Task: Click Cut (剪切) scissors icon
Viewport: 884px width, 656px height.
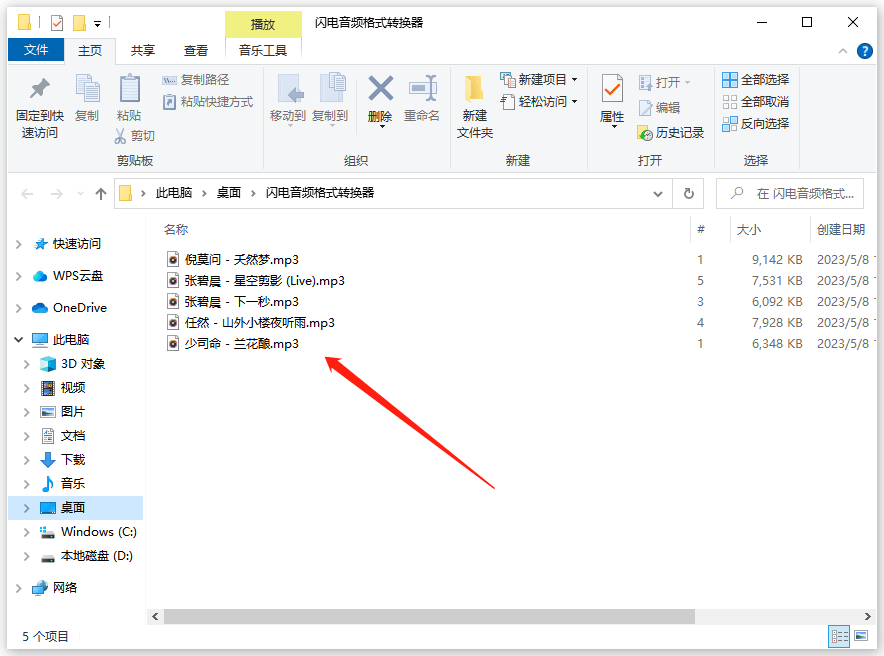Action: 120,136
